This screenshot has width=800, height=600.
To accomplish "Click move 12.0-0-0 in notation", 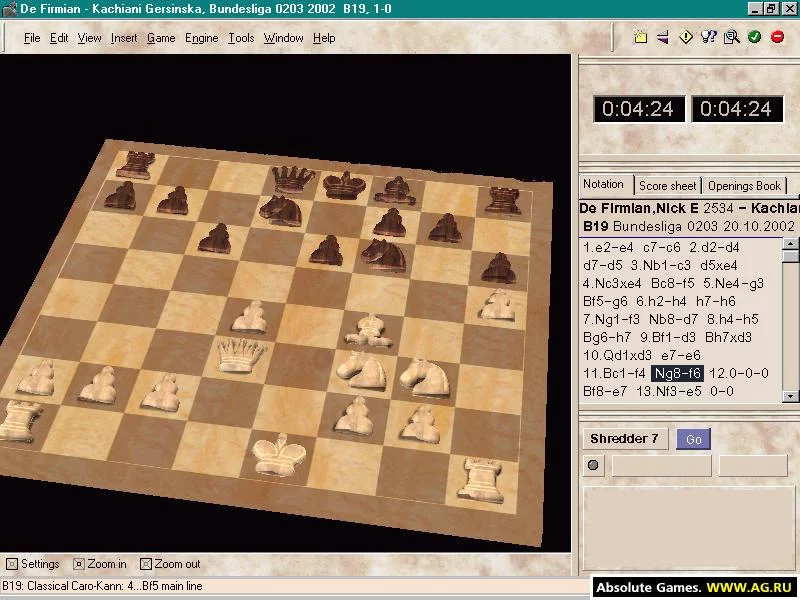I will coord(739,373).
